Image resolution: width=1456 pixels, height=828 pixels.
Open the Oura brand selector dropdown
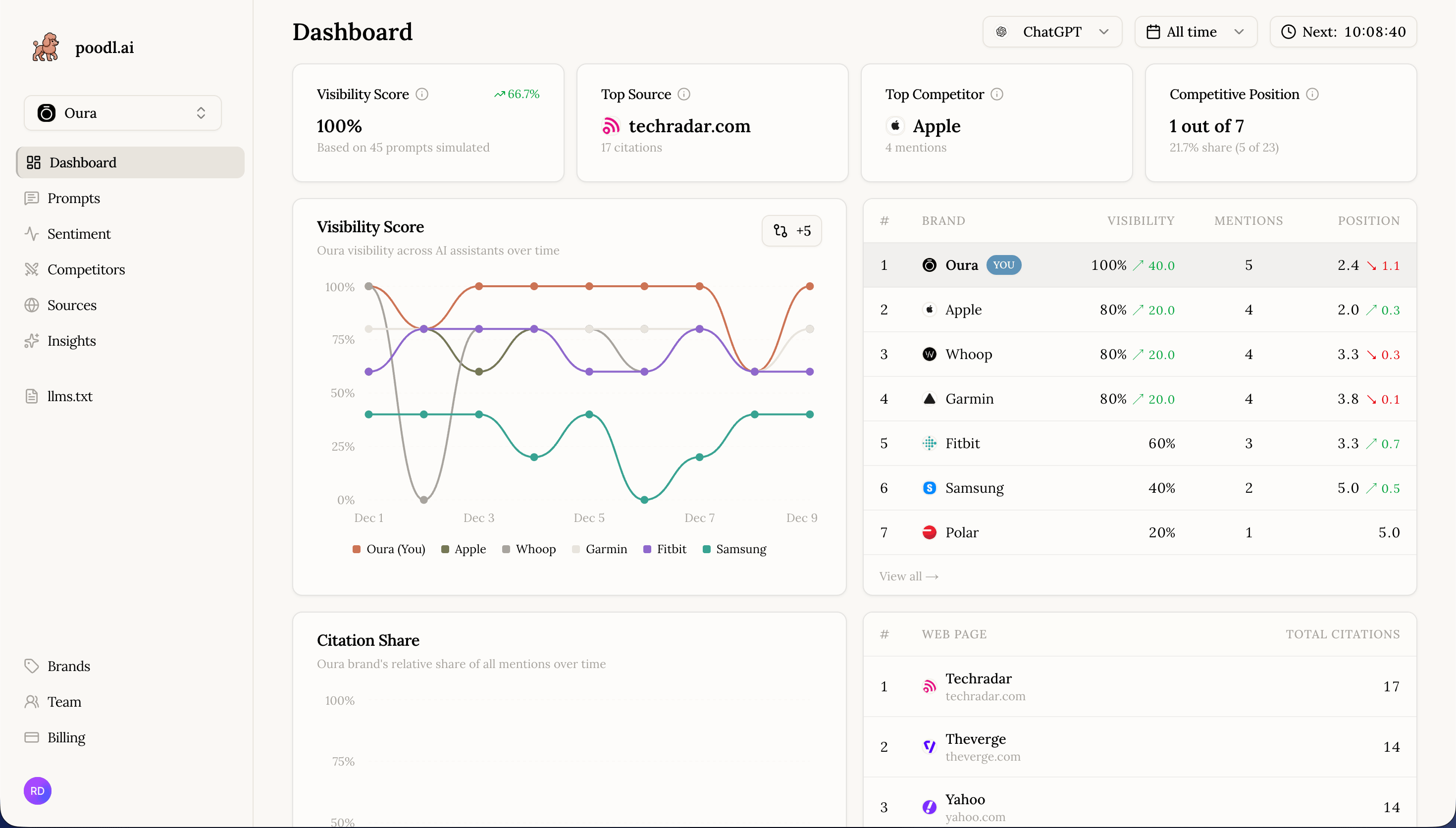coord(122,112)
